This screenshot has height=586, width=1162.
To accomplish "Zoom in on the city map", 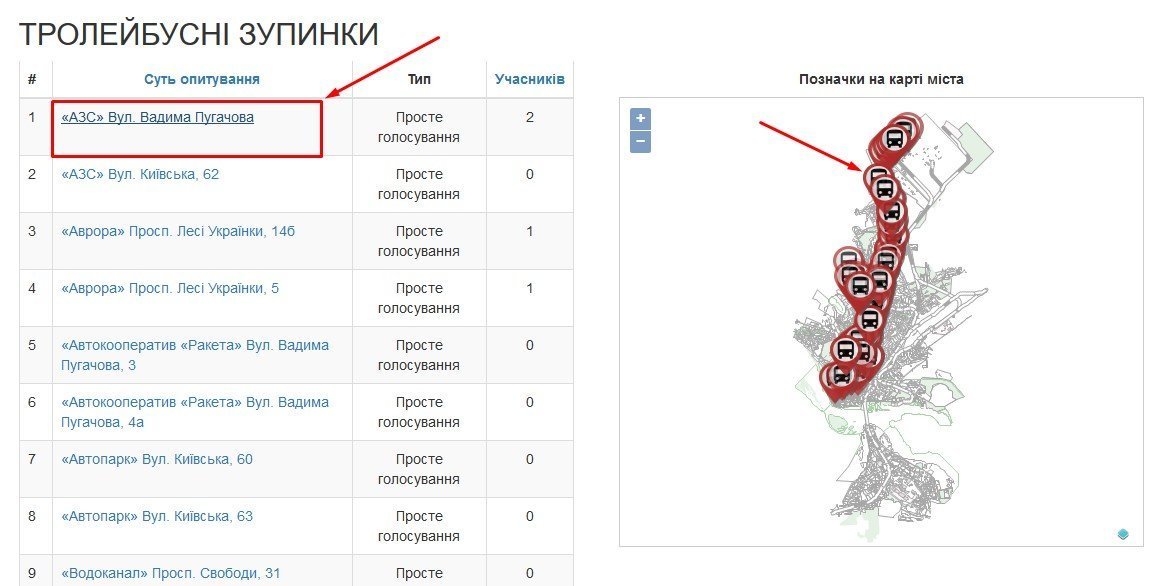I will [x=639, y=119].
